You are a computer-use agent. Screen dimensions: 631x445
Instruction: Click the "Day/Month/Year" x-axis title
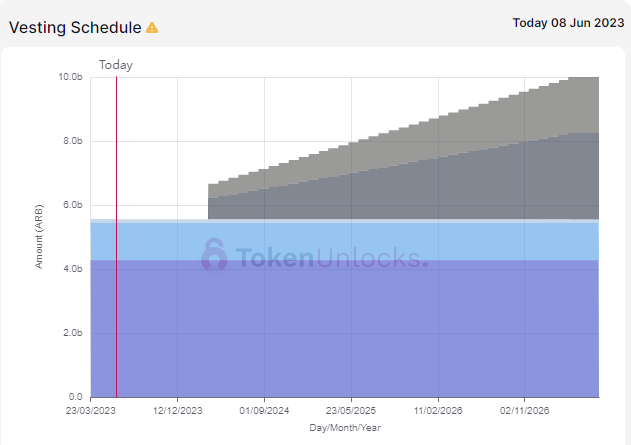[x=344, y=428]
